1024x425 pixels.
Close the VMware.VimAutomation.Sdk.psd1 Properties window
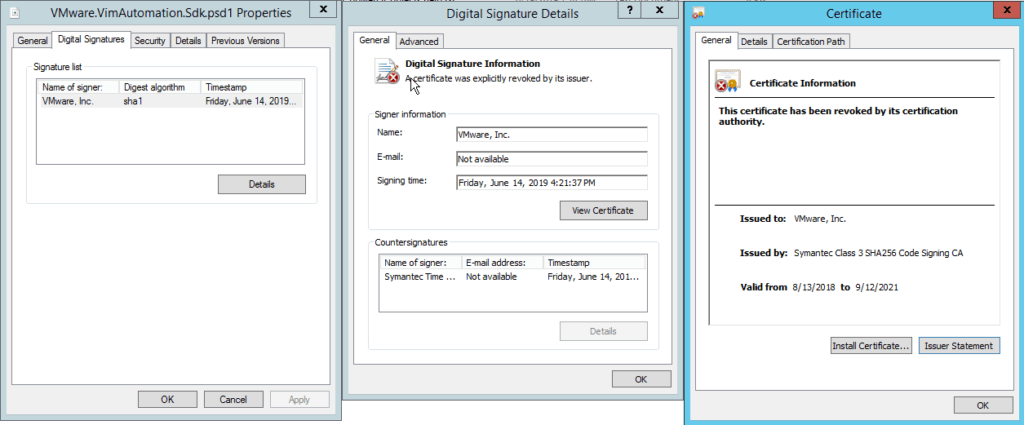[322, 11]
